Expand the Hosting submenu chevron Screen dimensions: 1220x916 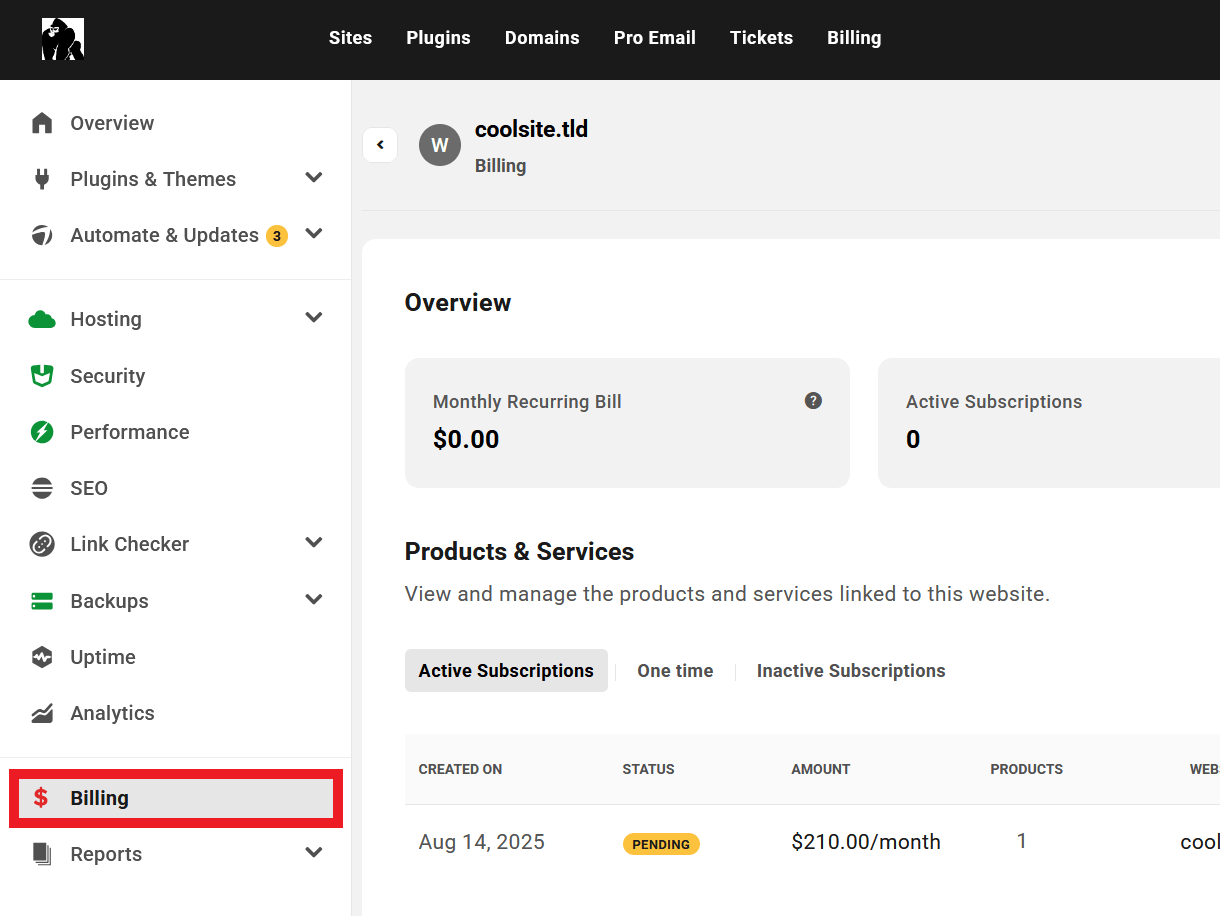pyautogui.click(x=314, y=318)
